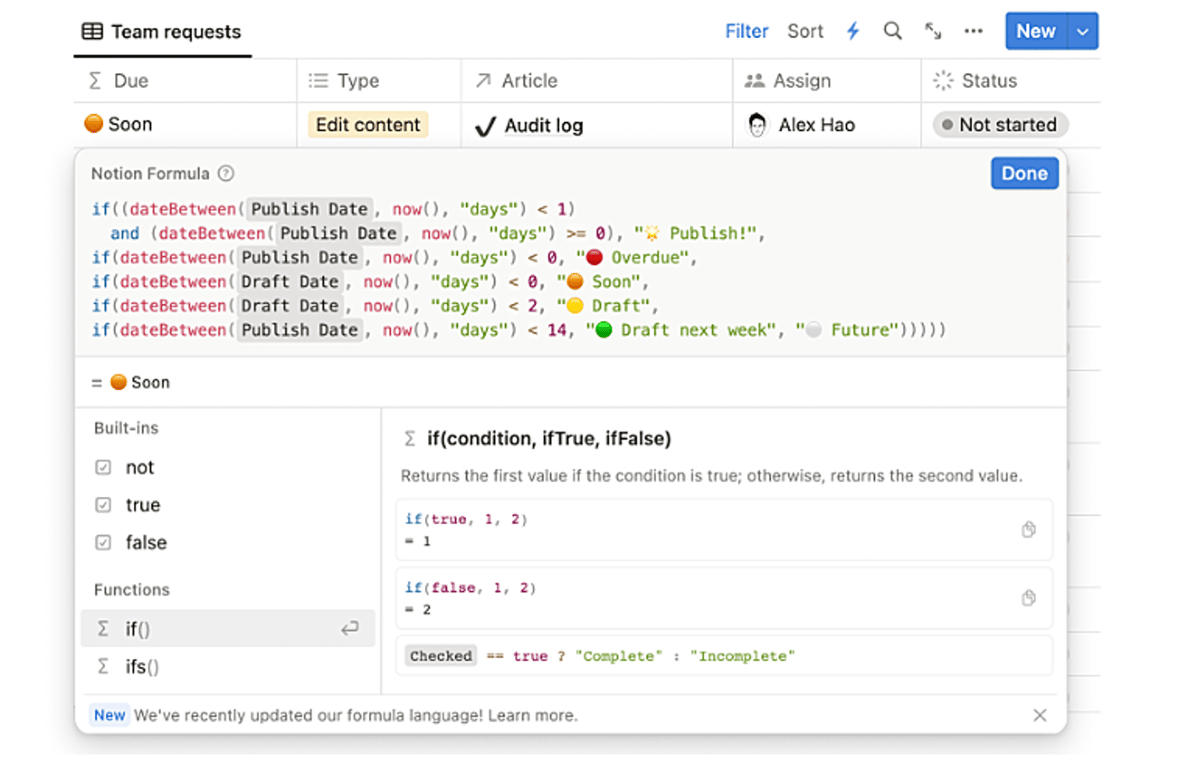The width and height of the screenshot is (1177, 768).
Task: Click inside the formula code editor
Action: tap(570, 270)
